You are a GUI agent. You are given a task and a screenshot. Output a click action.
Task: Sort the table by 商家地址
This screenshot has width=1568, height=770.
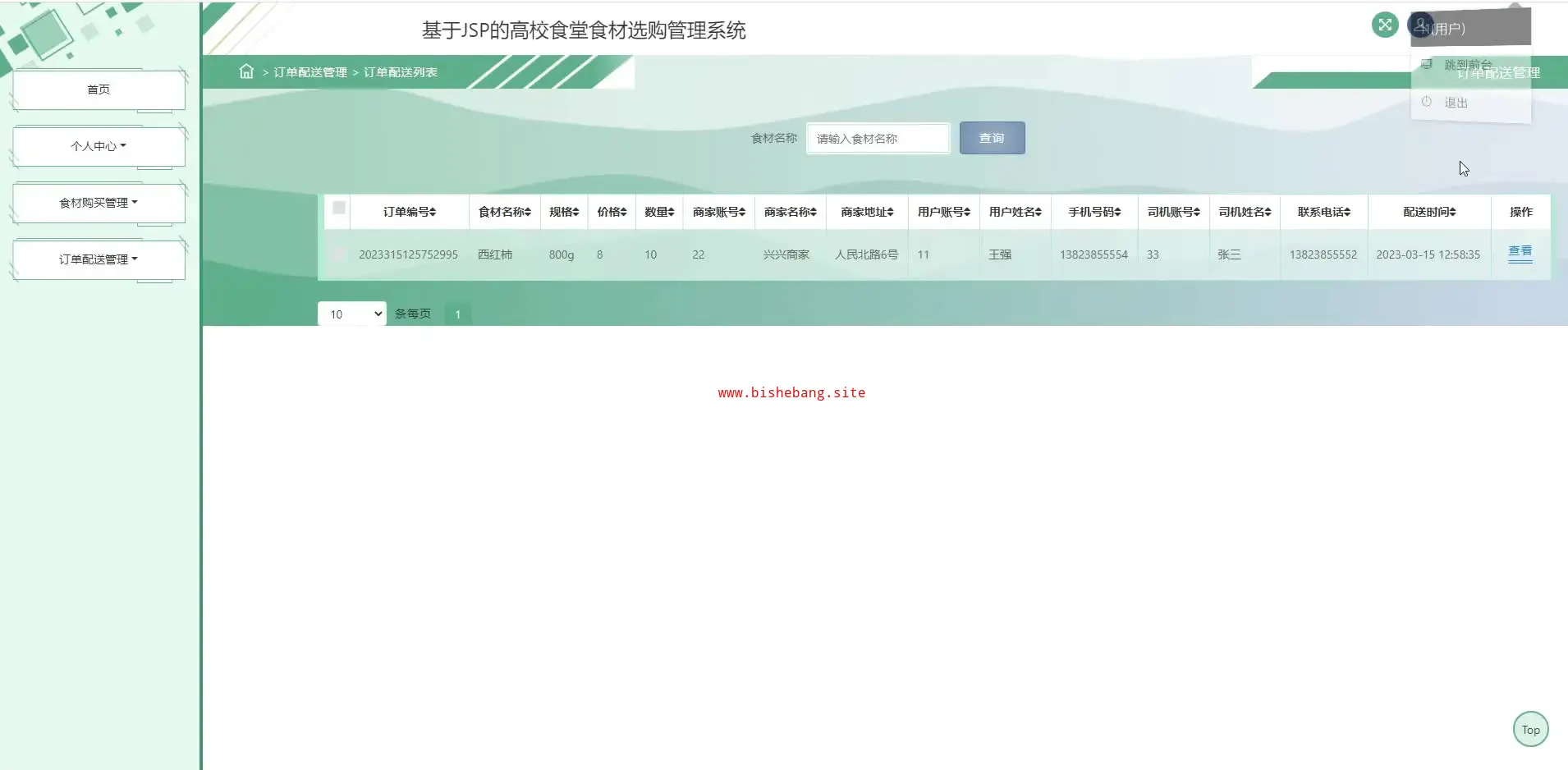click(867, 212)
